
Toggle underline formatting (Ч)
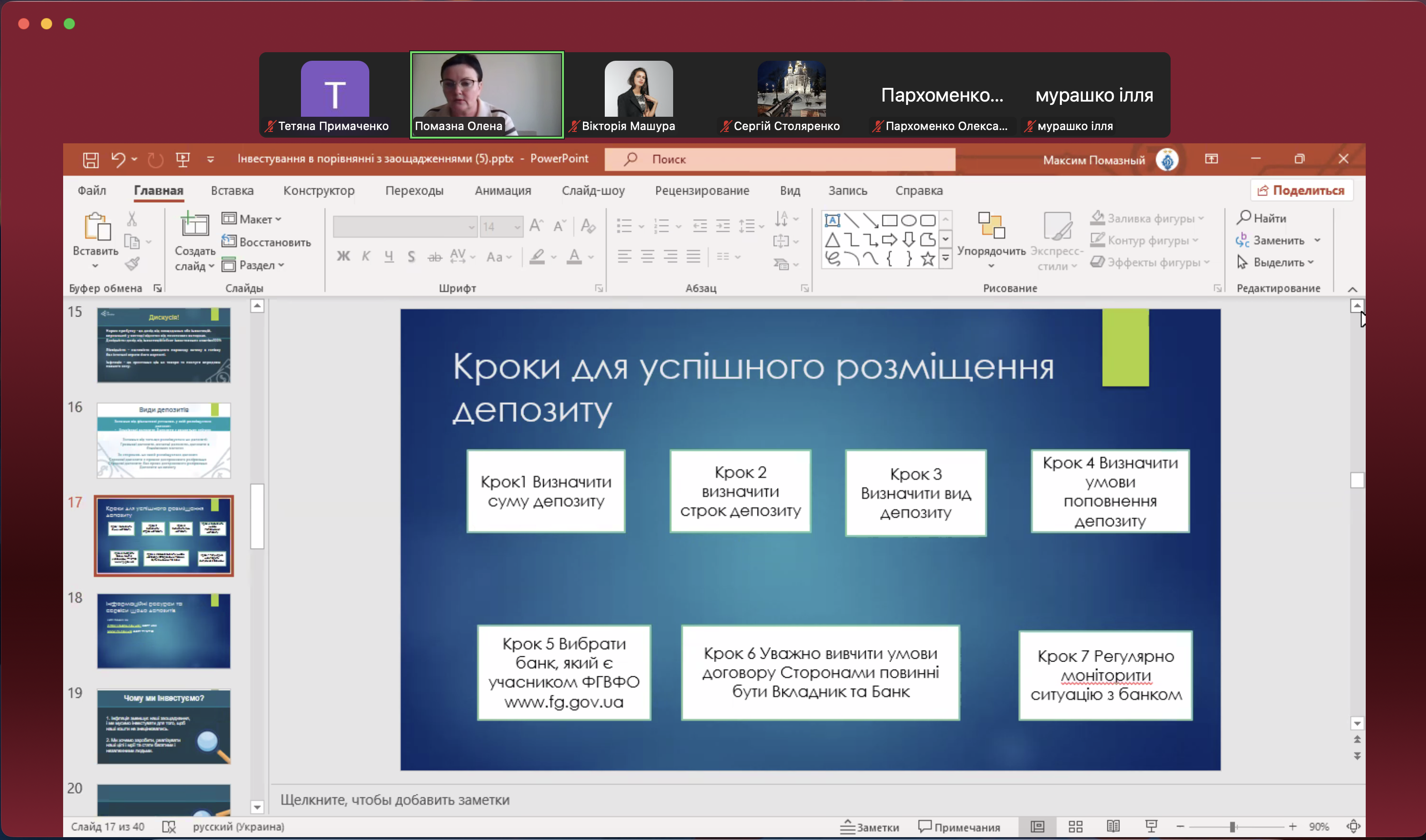point(389,256)
